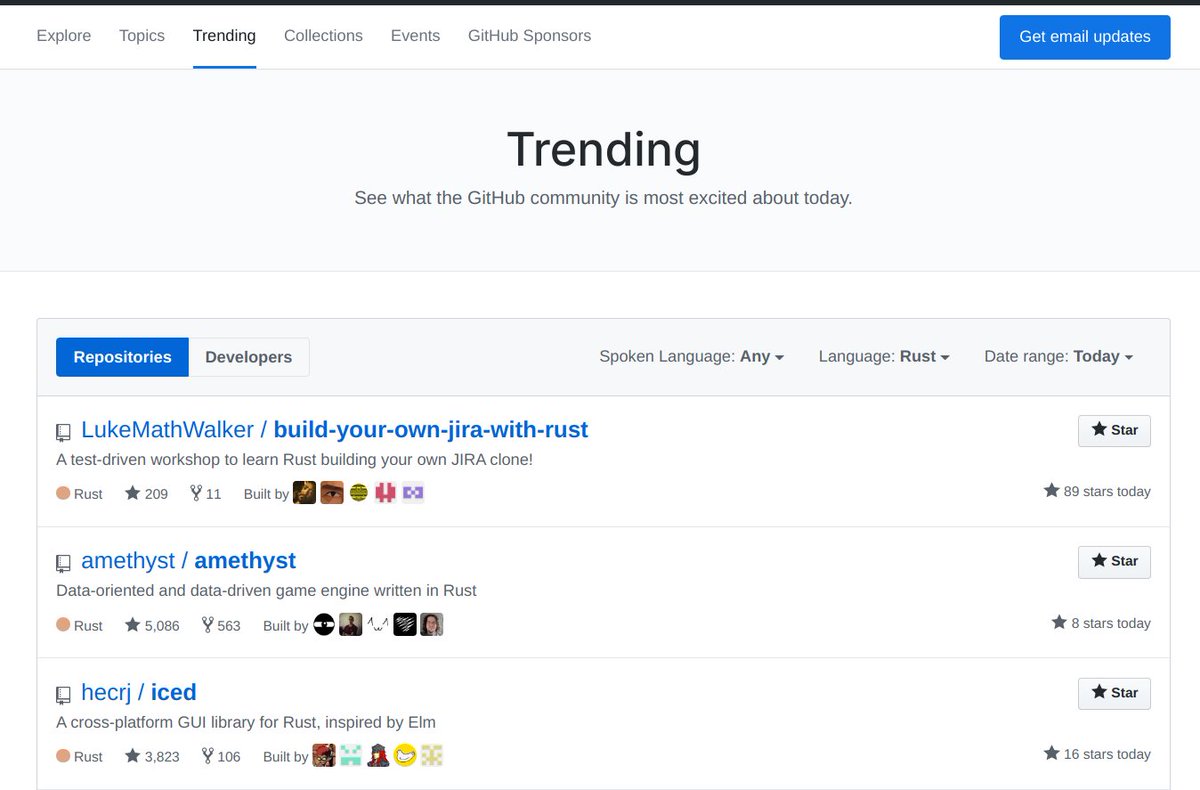Click the '89 stars today' text
The width and height of the screenshot is (1200, 790).
click(1097, 491)
